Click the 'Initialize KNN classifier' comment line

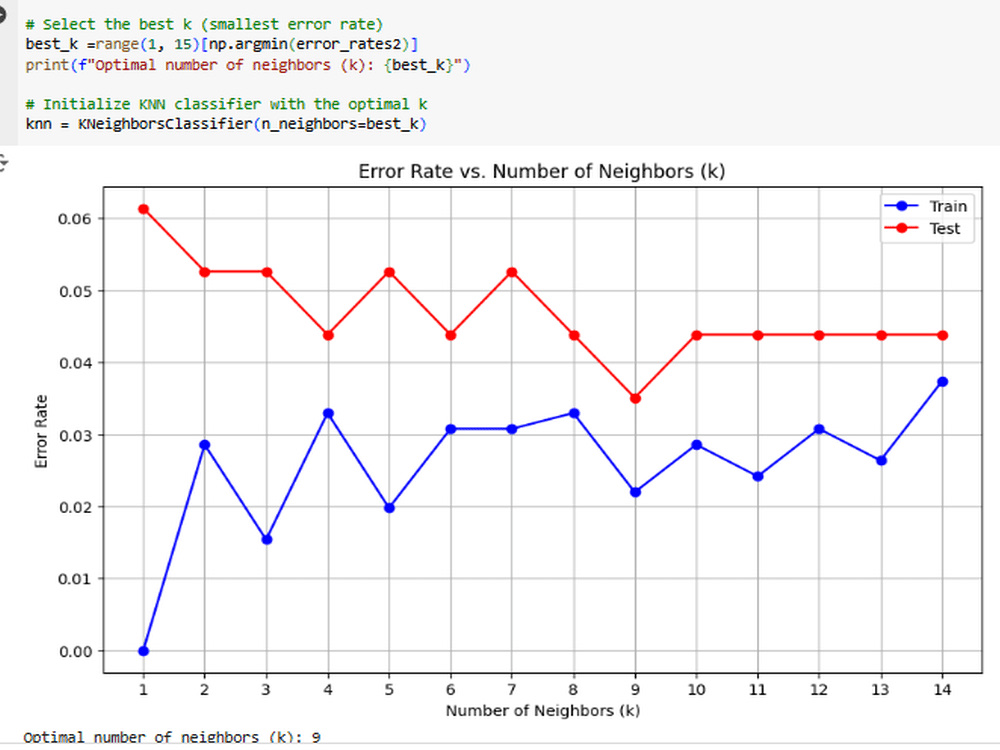(226, 104)
